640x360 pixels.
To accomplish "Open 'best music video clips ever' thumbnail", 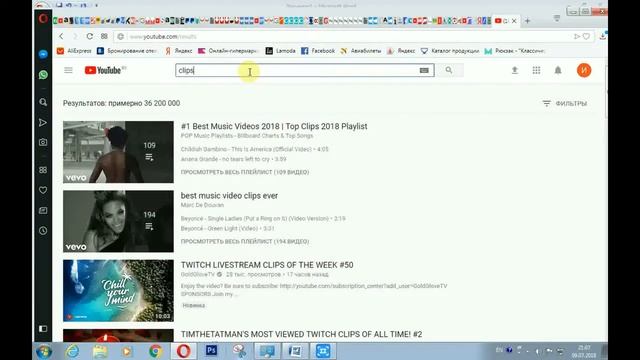I will 118,221.
